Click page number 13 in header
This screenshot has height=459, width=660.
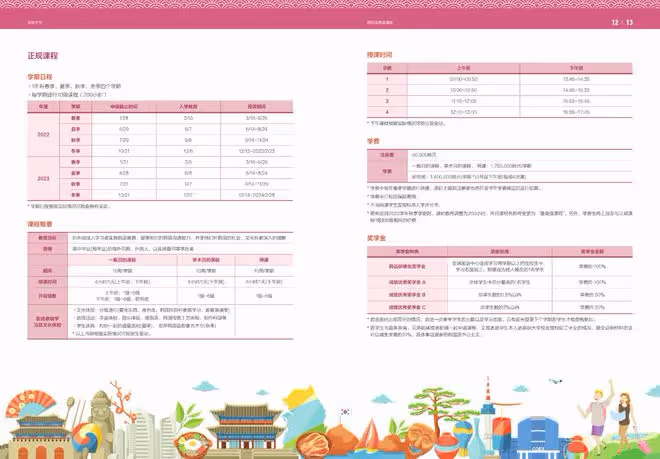[x=629, y=22]
